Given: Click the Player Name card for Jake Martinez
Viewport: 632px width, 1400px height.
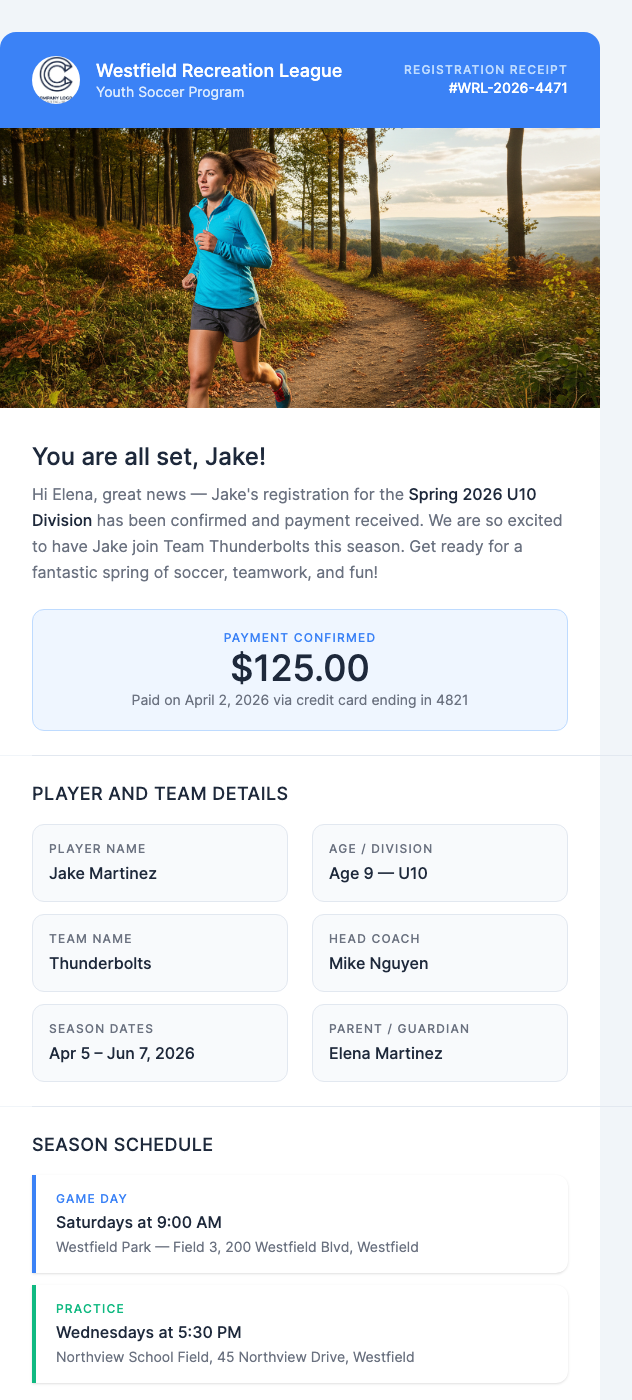Looking at the screenshot, I should [x=160, y=862].
